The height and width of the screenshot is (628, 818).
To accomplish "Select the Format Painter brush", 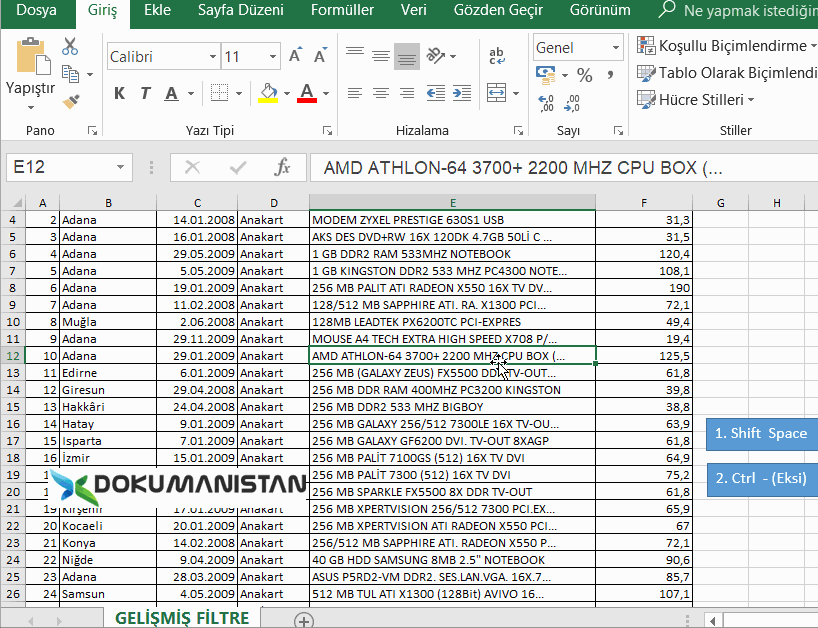I will click(x=71, y=101).
